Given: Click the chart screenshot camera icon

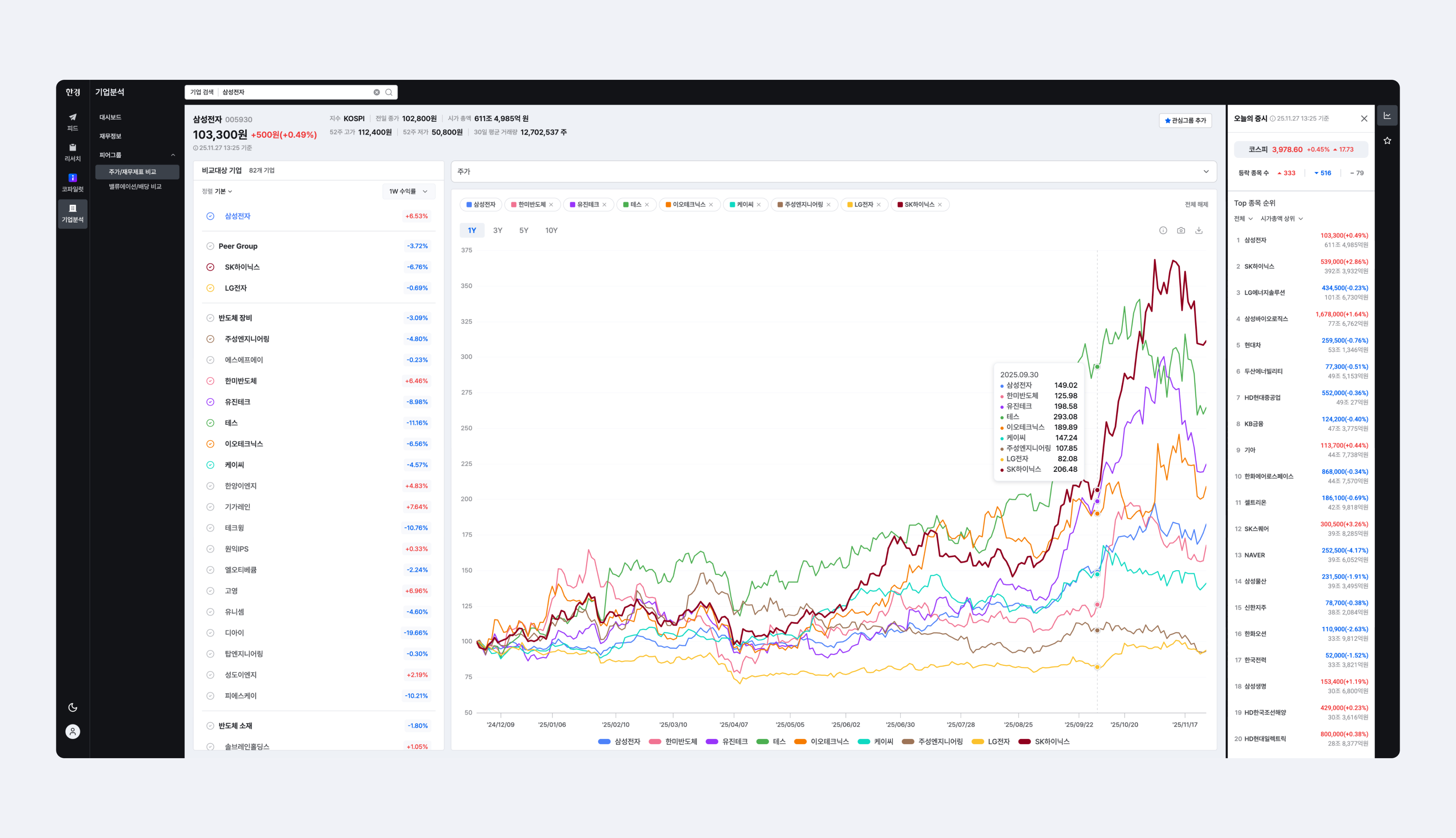Looking at the screenshot, I should (1181, 230).
